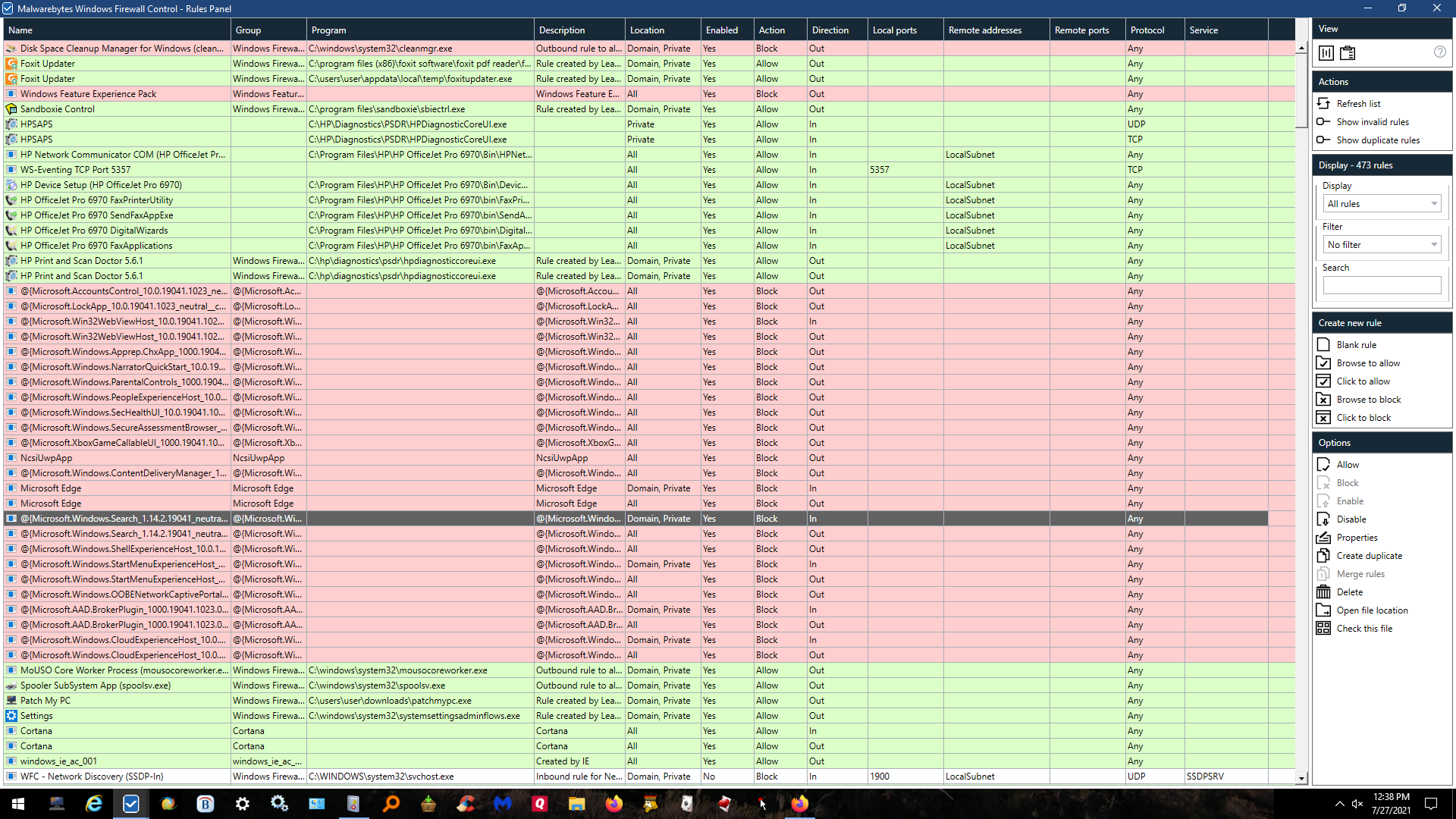Click the Refresh list icon
The width and height of the screenshot is (1456, 819).
pyautogui.click(x=1323, y=103)
